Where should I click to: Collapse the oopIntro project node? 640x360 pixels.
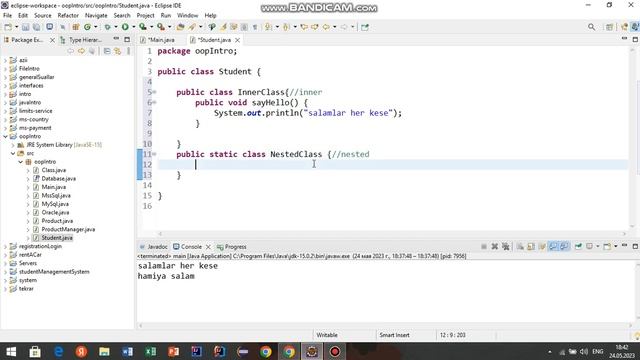[6, 136]
